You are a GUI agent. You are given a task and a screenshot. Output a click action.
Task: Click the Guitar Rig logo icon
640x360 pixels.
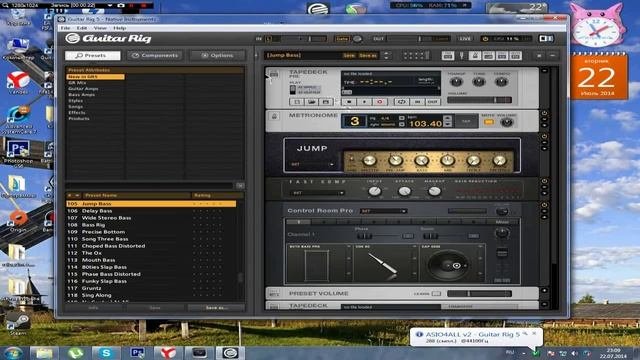point(72,38)
